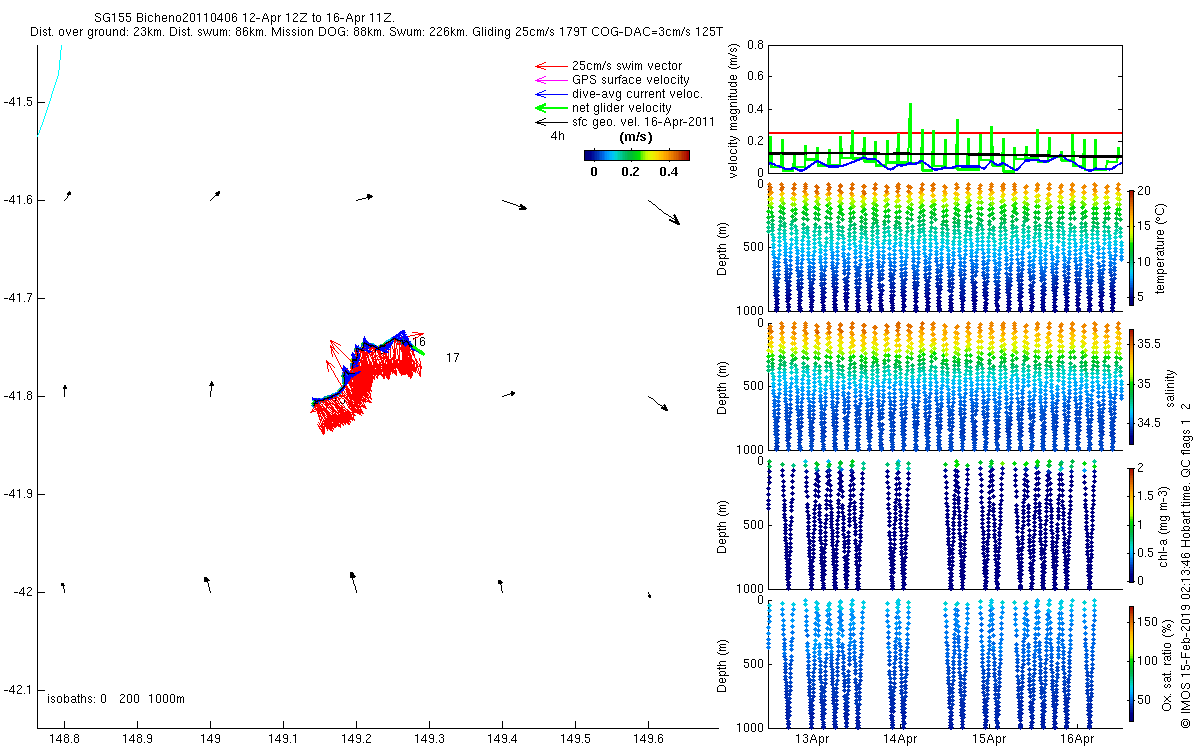The height and width of the screenshot is (750, 1200).
Task: Click the 'Depth (m)' label of the salinity panel
Action: pos(723,386)
